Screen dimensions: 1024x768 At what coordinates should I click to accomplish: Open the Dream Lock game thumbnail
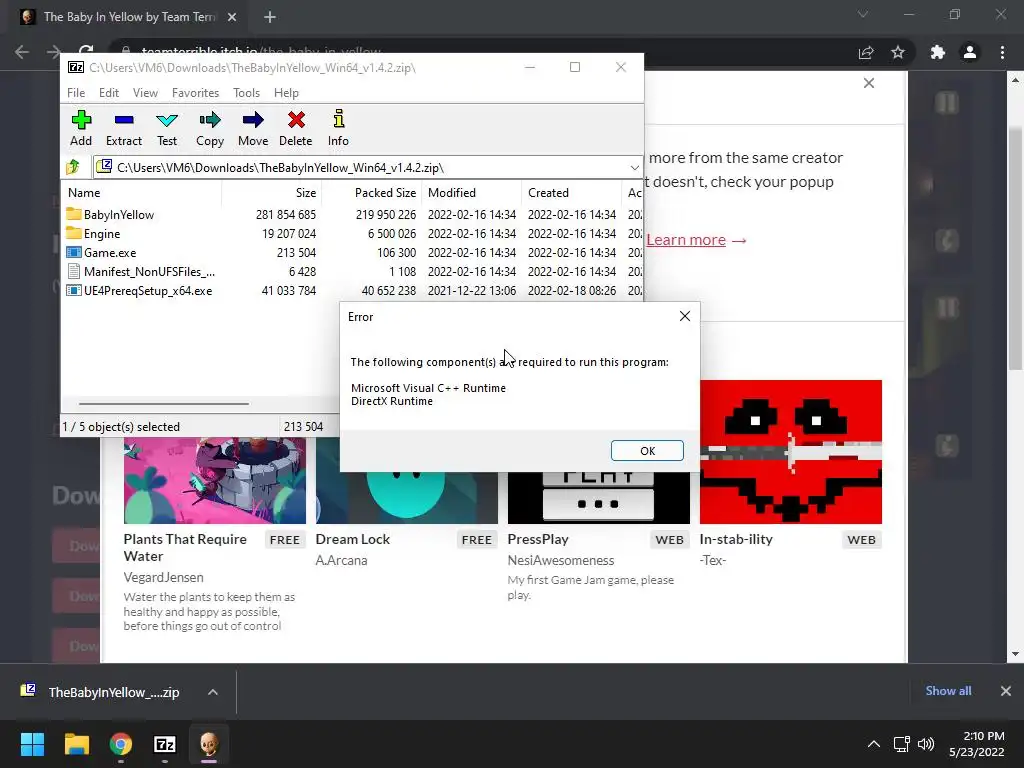(407, 496)
